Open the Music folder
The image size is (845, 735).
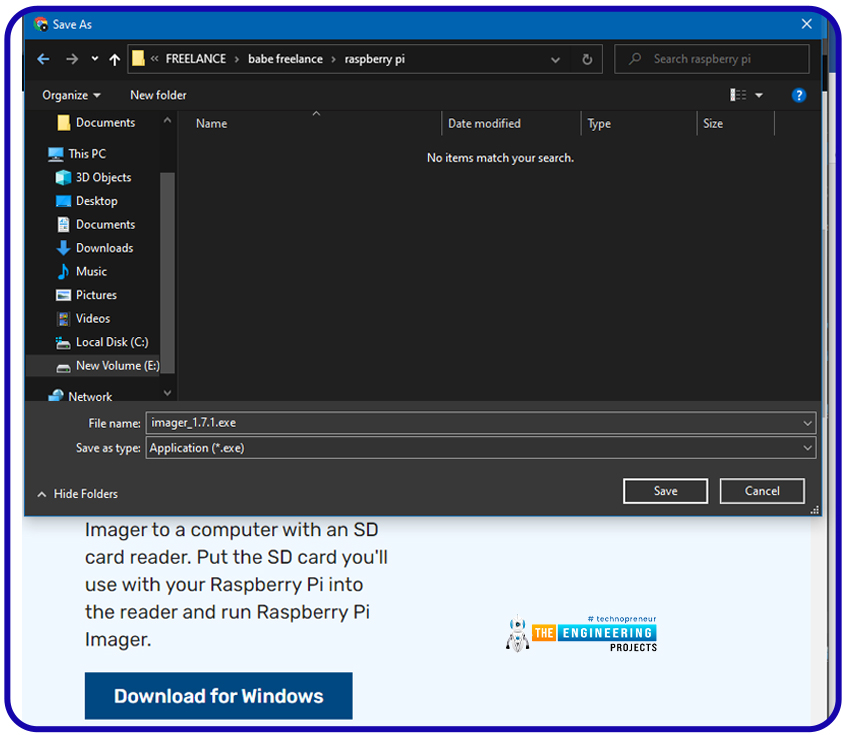(x=91, y=272)
